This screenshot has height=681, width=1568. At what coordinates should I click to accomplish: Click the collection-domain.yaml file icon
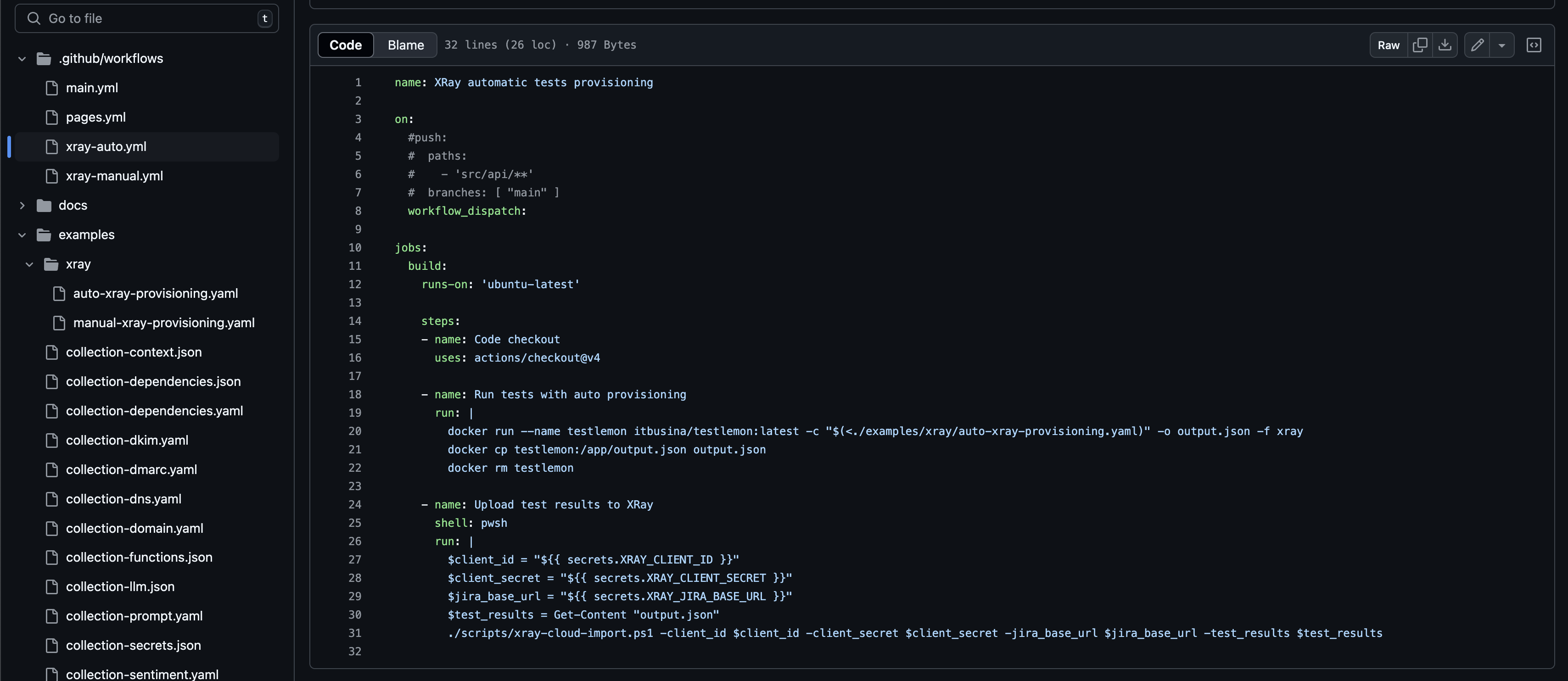52,528
